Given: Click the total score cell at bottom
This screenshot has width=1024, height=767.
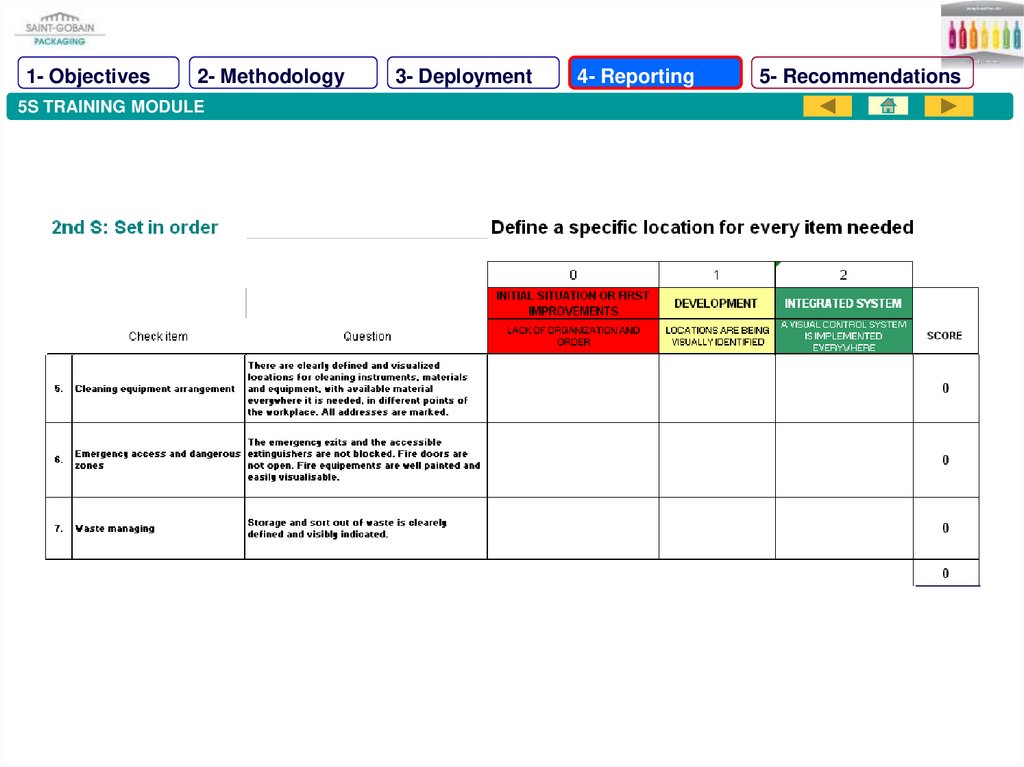Looking at the screenshot, I should (945, 573).
